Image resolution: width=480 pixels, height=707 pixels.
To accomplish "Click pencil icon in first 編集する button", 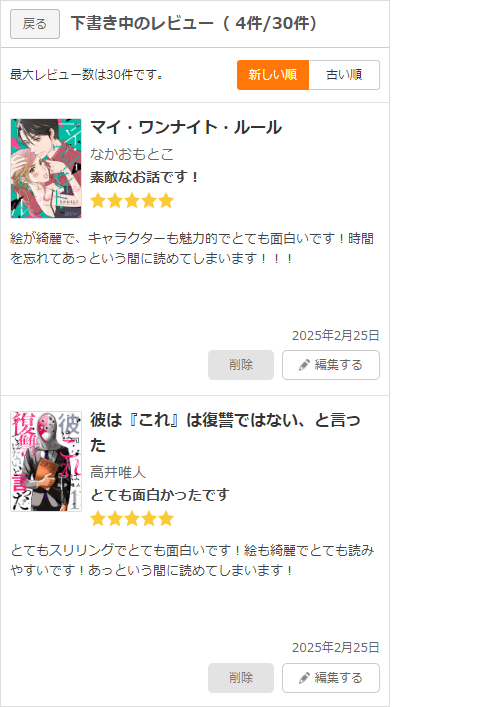I will pos(304,365).
